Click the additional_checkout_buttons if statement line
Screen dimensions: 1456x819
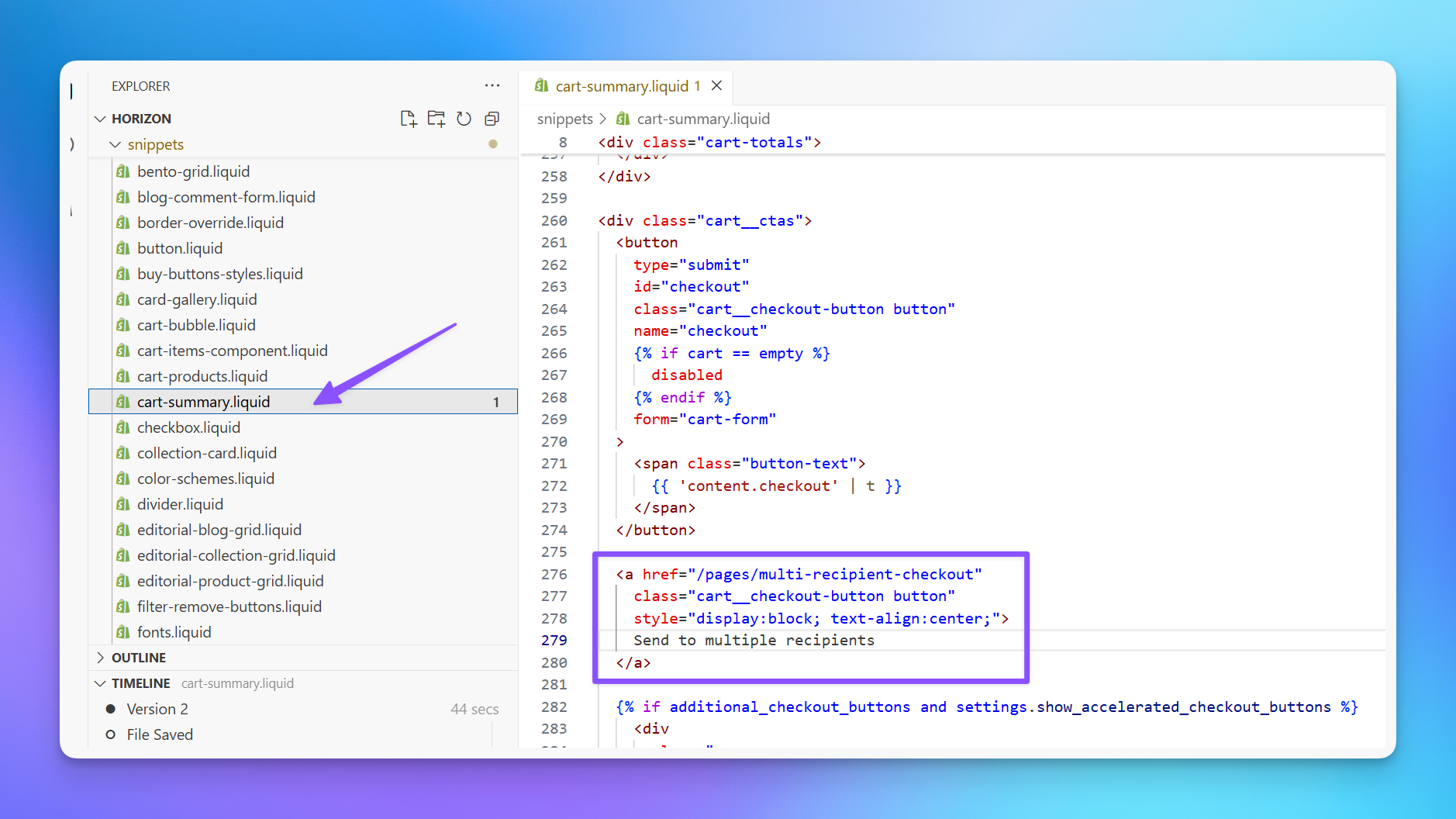click(x=986, y=707)
